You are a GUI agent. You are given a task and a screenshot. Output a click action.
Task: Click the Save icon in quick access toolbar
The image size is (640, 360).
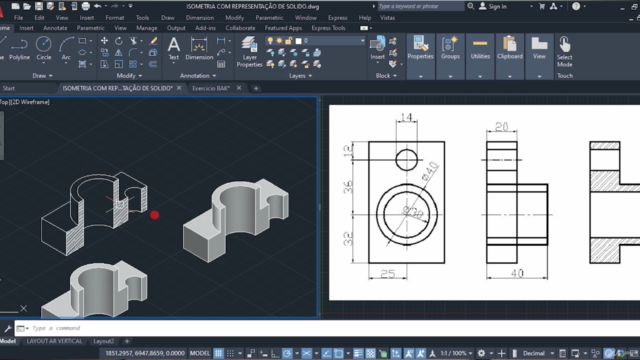coord(39,6)
